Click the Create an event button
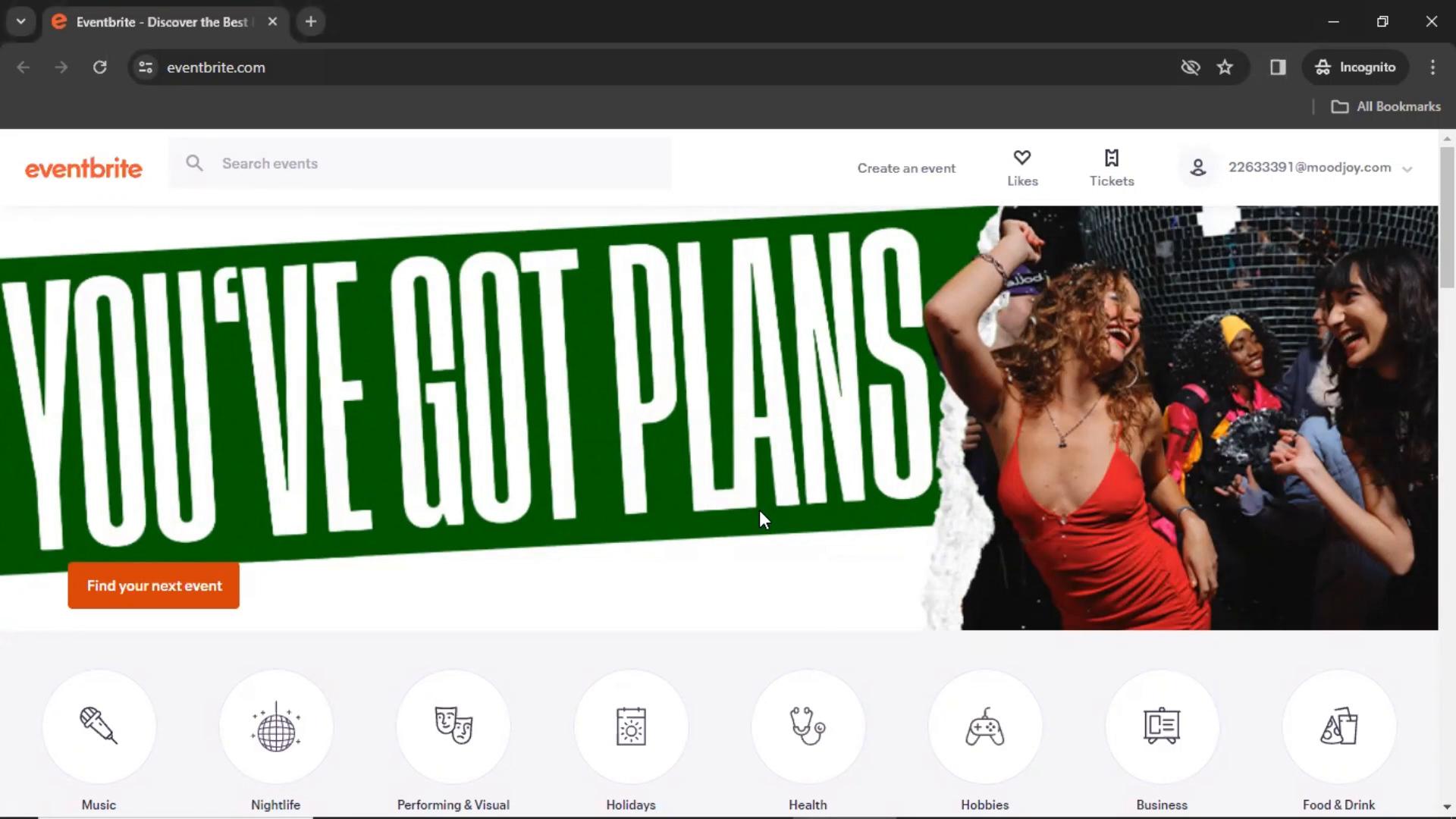The image size is (1456, 819). tap(906, 167)
